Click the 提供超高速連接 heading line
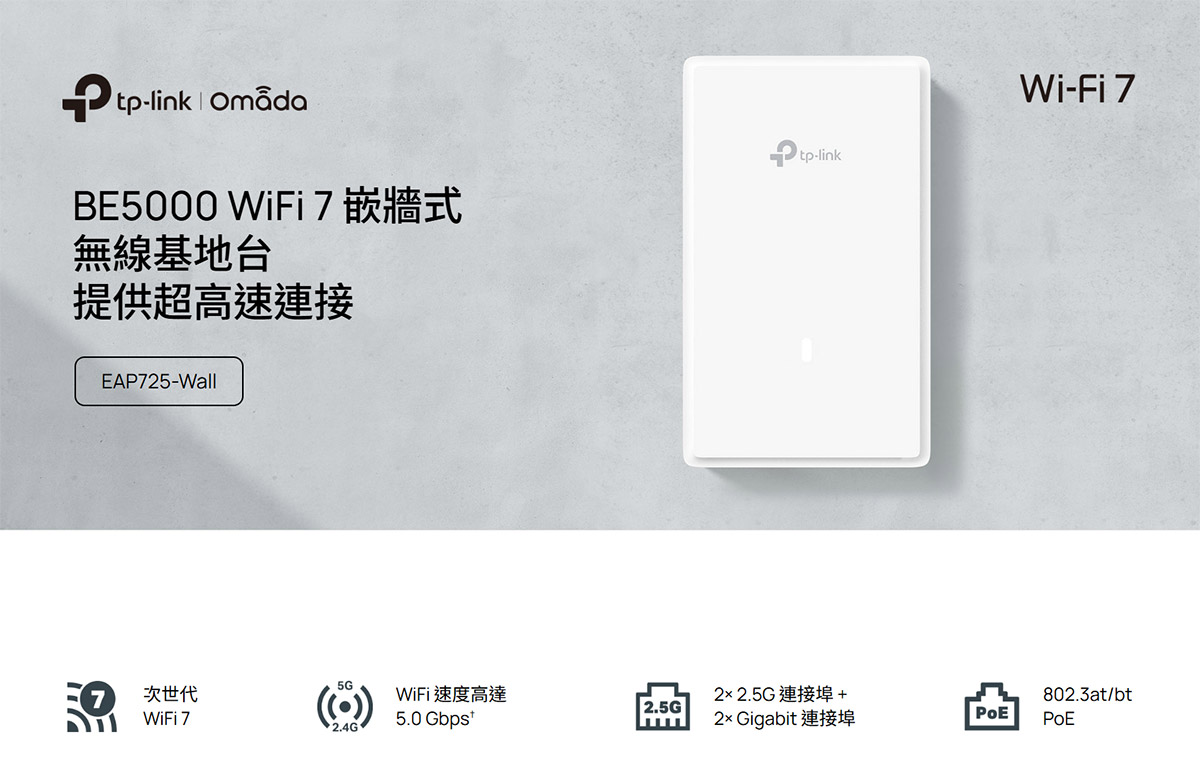Image resolution: width=1200 pixels, height=779 pixels. [213, 302]
